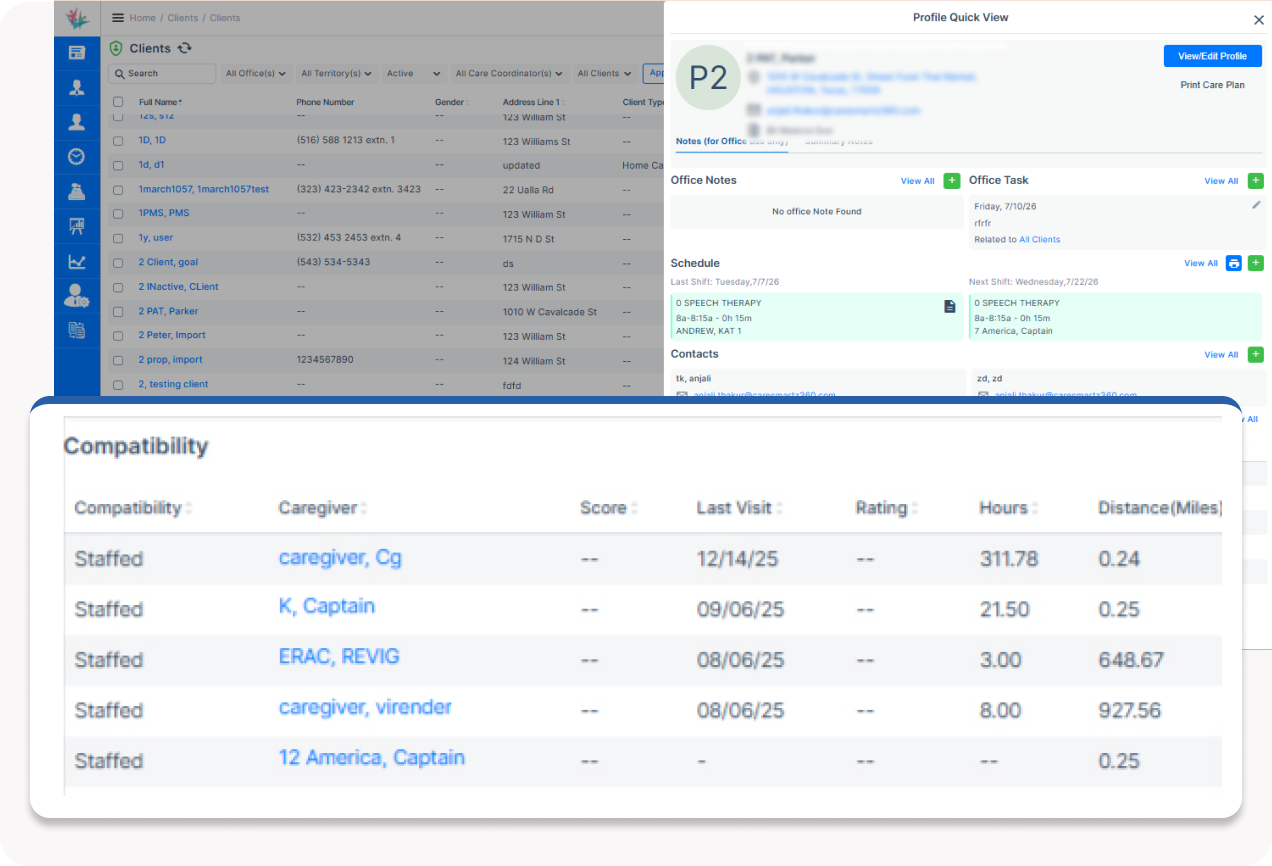Click in the client Search field
Viewport: 1272px width, 866px height.
tap(162, 73)
